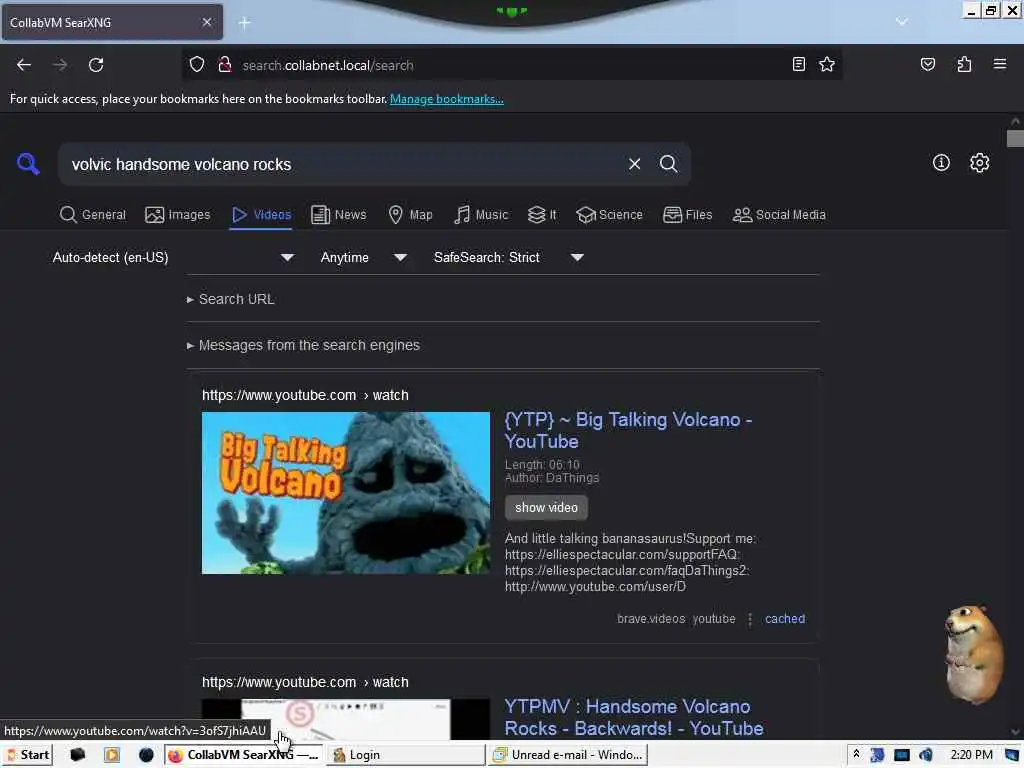Click the CollabVM SearXNG taskbar button

pos(242,755)
